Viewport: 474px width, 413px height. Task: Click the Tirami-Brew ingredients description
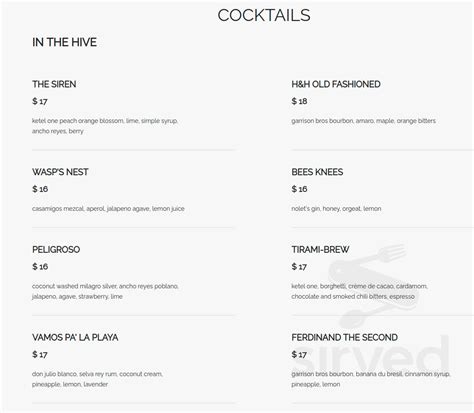coord(359,291)
